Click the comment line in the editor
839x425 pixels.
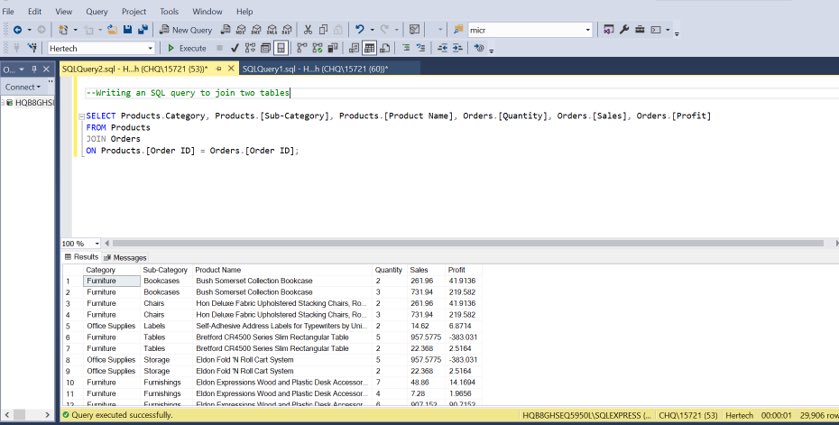(188, 93)
